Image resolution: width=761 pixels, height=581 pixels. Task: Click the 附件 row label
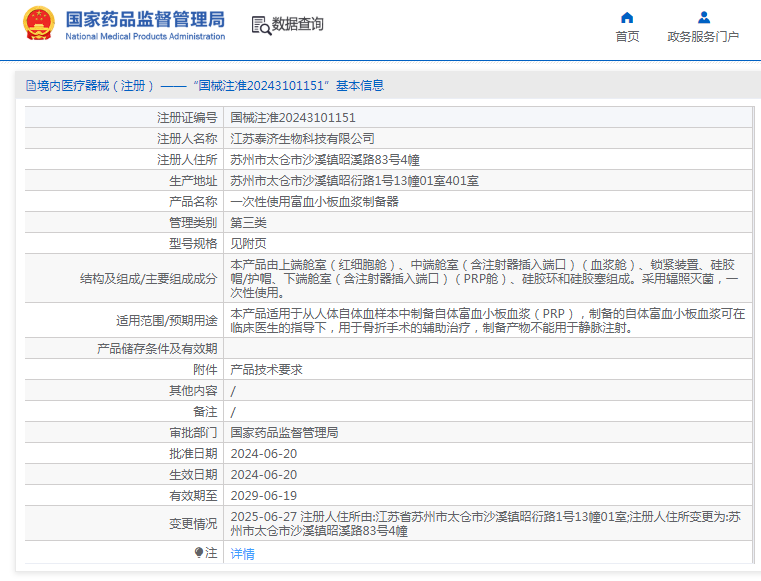click(205, 369)
